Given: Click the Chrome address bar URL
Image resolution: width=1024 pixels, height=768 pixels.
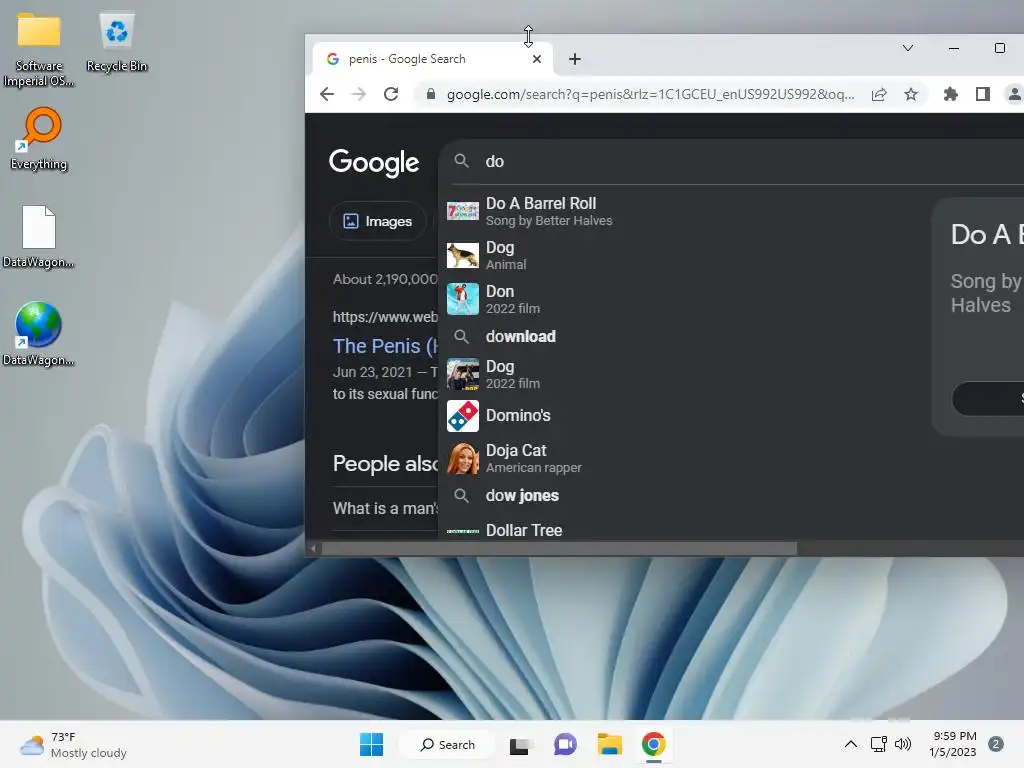Looking at the screenshot, I should coord(650,94).
